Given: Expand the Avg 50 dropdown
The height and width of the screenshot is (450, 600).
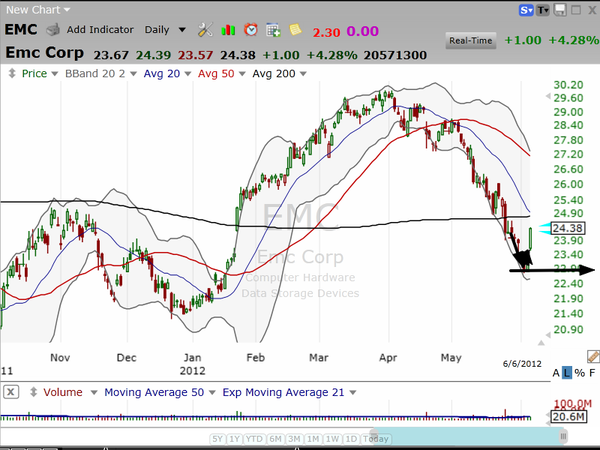Looking at the screenshot, I should pyautogui.click(x=242, y=73).
